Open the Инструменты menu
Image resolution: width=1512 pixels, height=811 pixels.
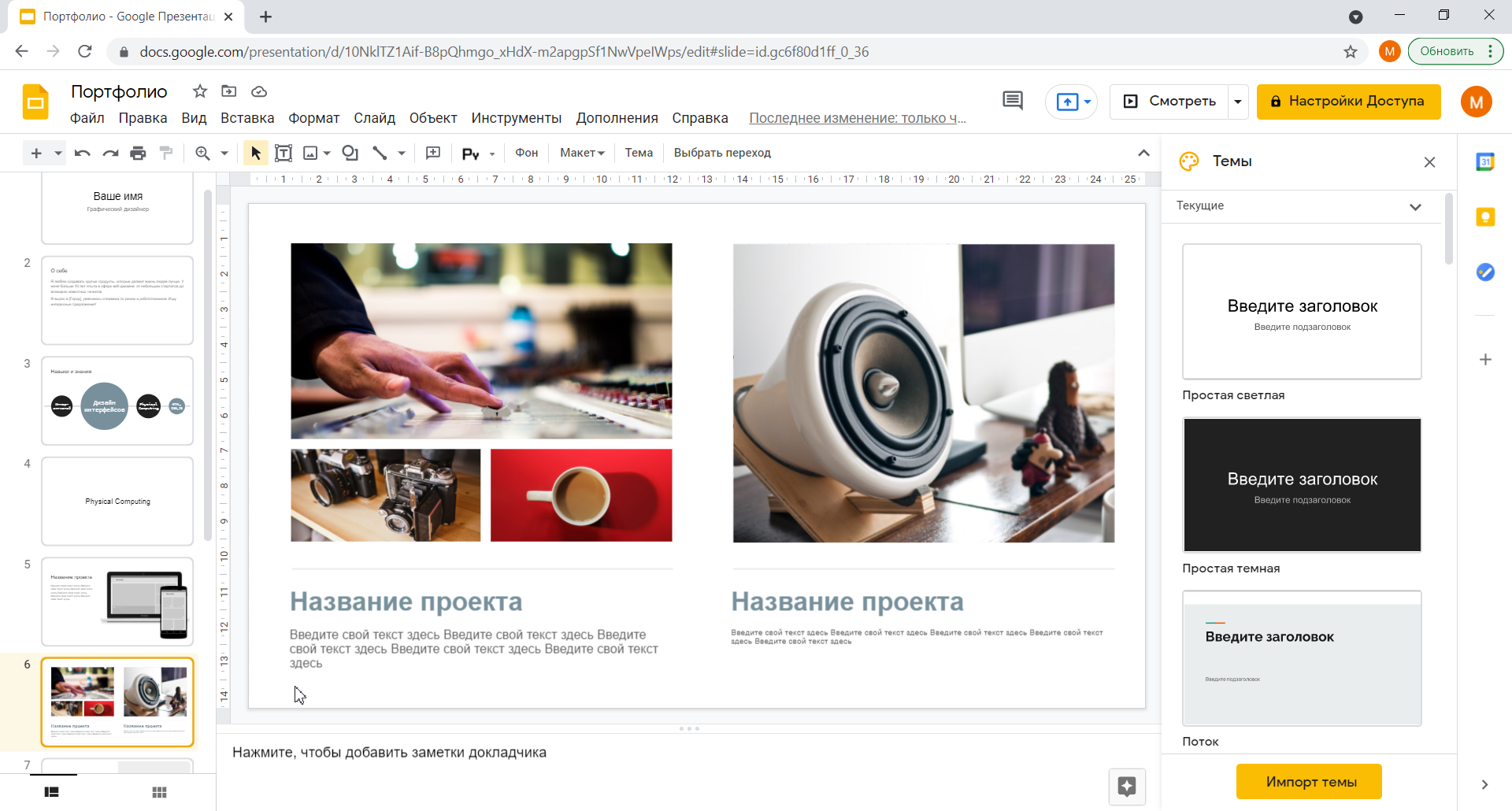516,118
